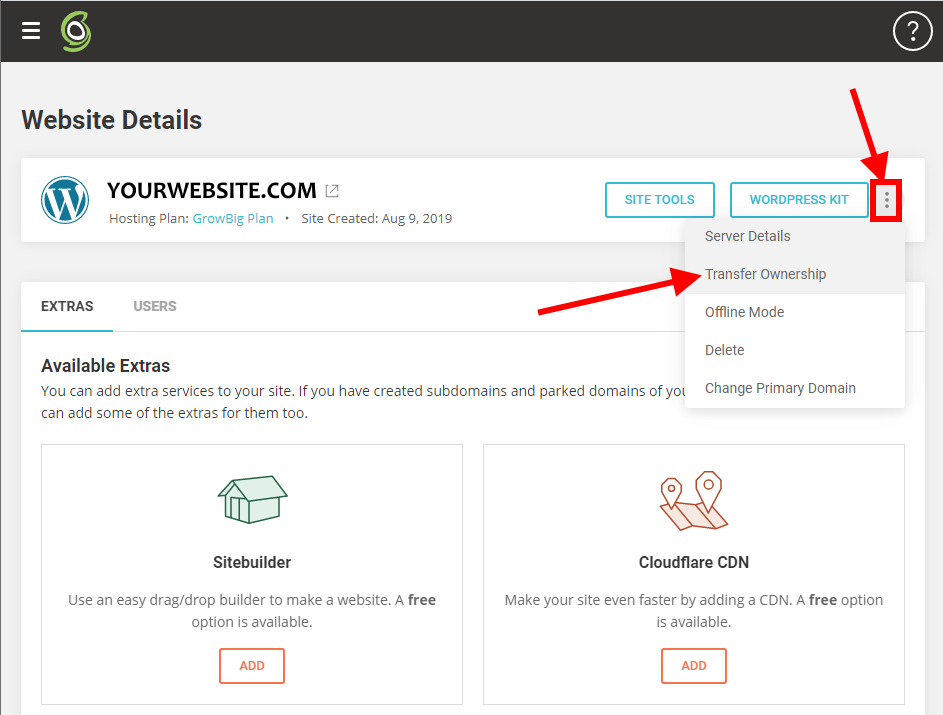This screenshot has width=943, height=715.
Task: Choose Offline Mode from the options menu
Action: (x=744, y=312)
